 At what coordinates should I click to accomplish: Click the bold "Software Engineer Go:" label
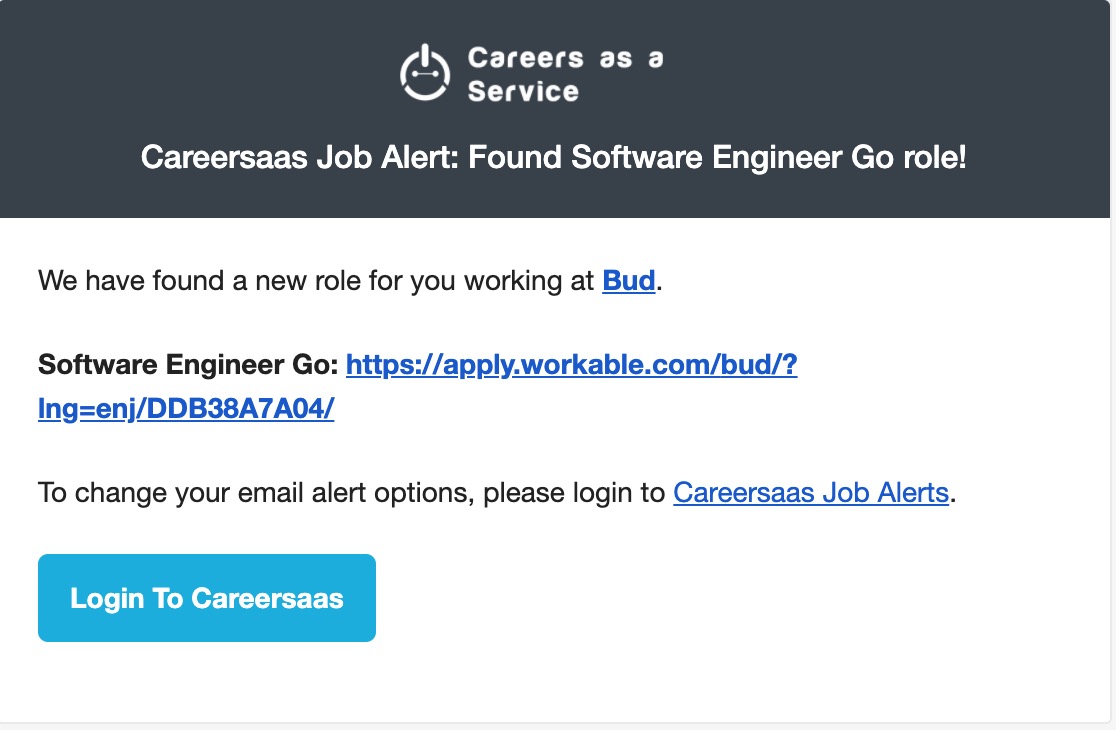click(188, 364)
